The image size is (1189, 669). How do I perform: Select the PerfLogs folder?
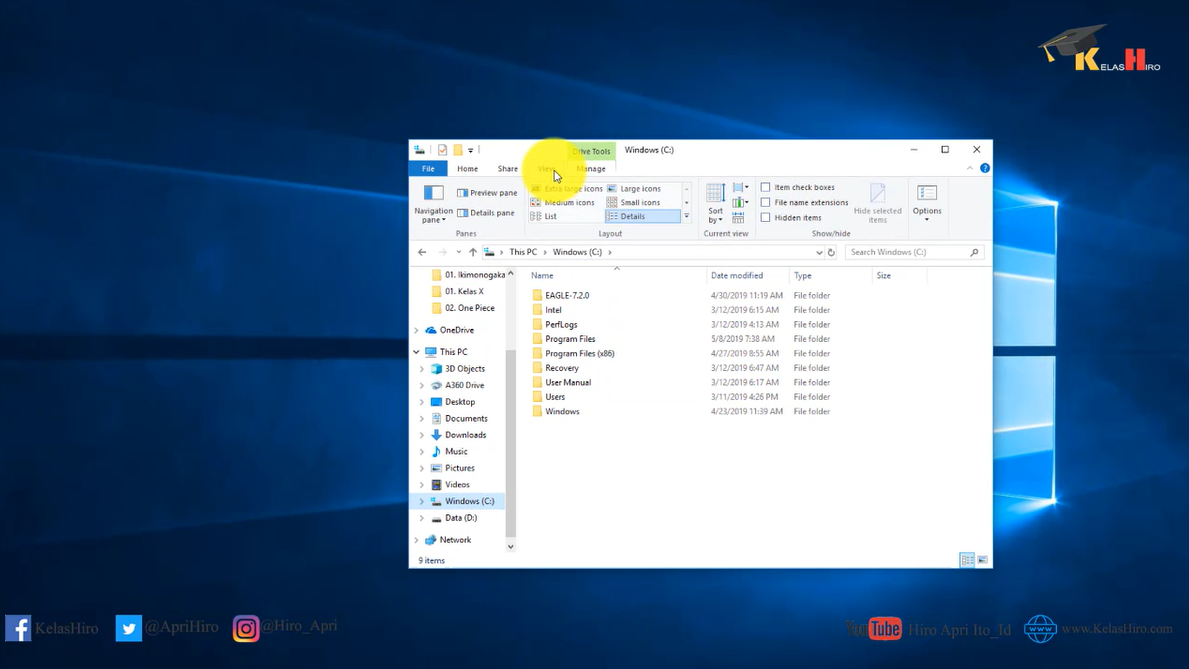click(560, 325)
